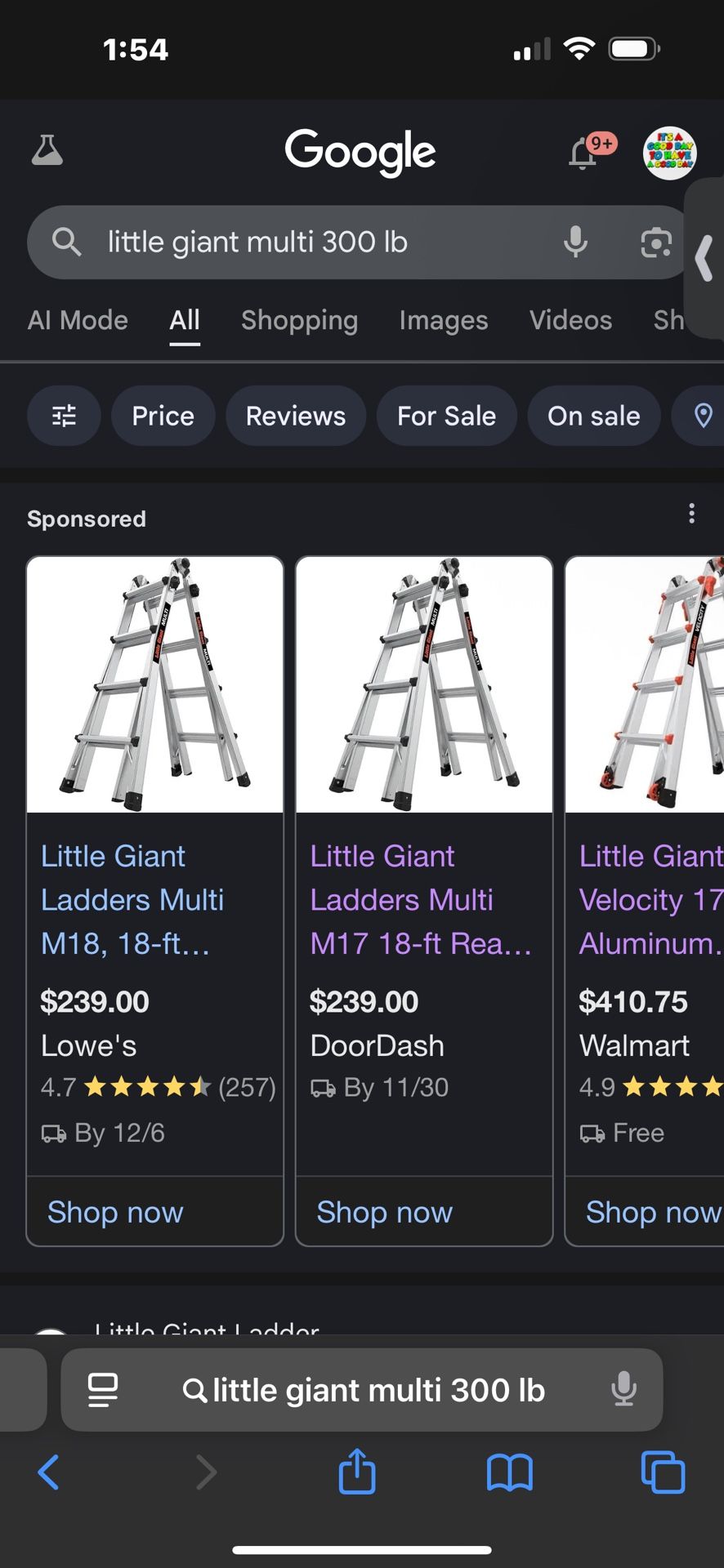
Task: Switch to the Shopping tab
Action: pos(299,320)
